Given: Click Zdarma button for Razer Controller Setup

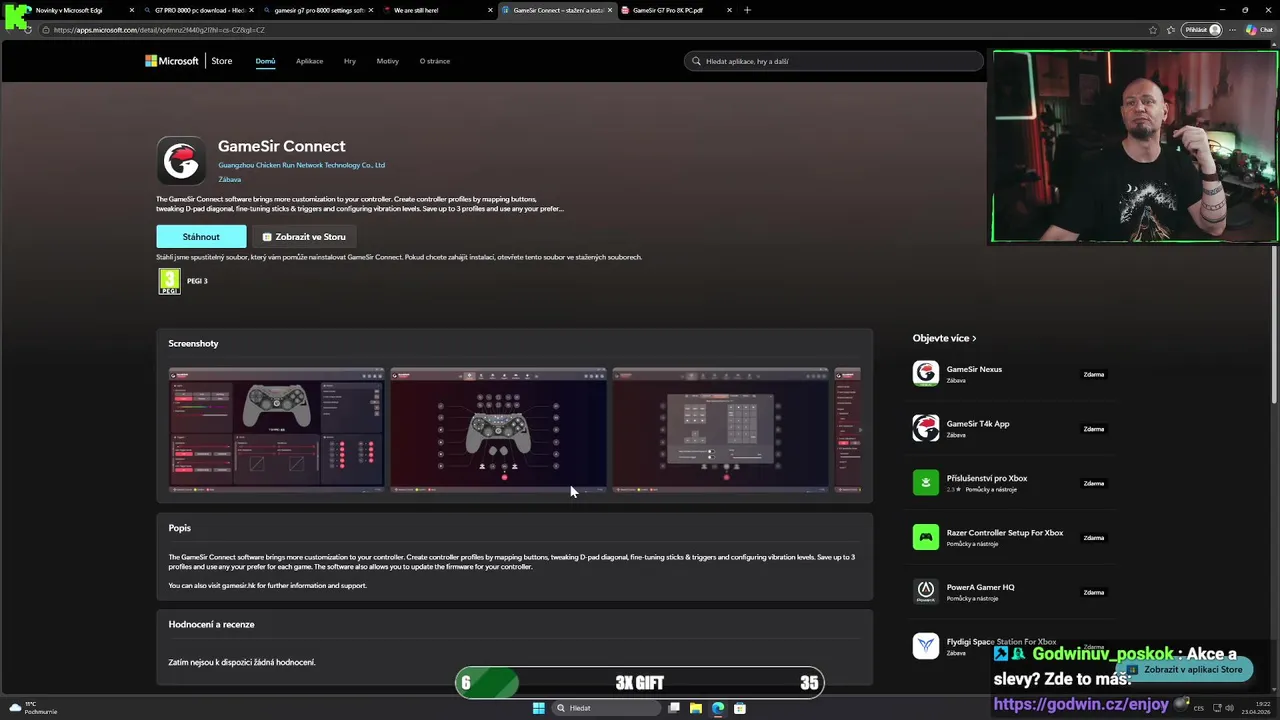Looking at the screenshot, I should 1093,538.
